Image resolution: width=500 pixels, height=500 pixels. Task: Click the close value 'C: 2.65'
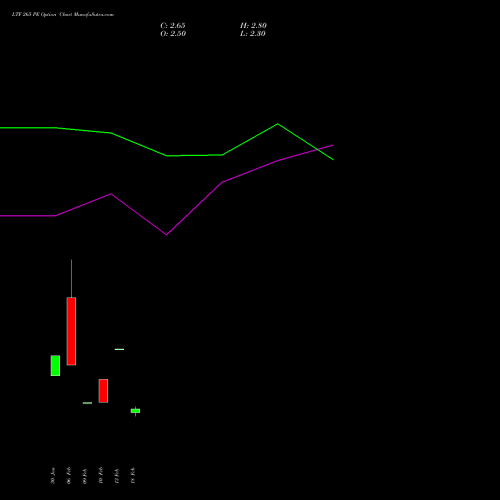coord(173,26)
